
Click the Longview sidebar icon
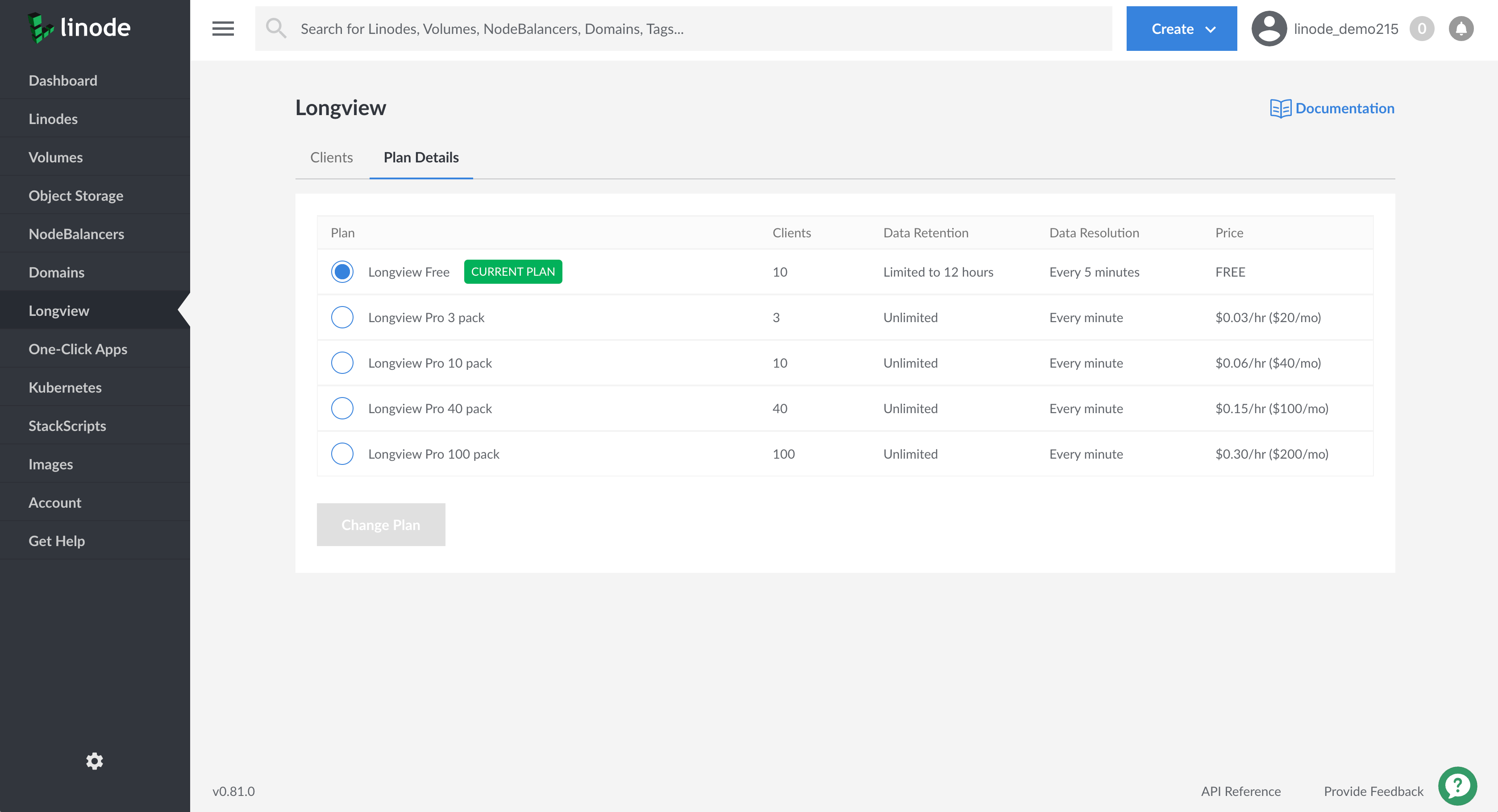click(x=58, y=310)
